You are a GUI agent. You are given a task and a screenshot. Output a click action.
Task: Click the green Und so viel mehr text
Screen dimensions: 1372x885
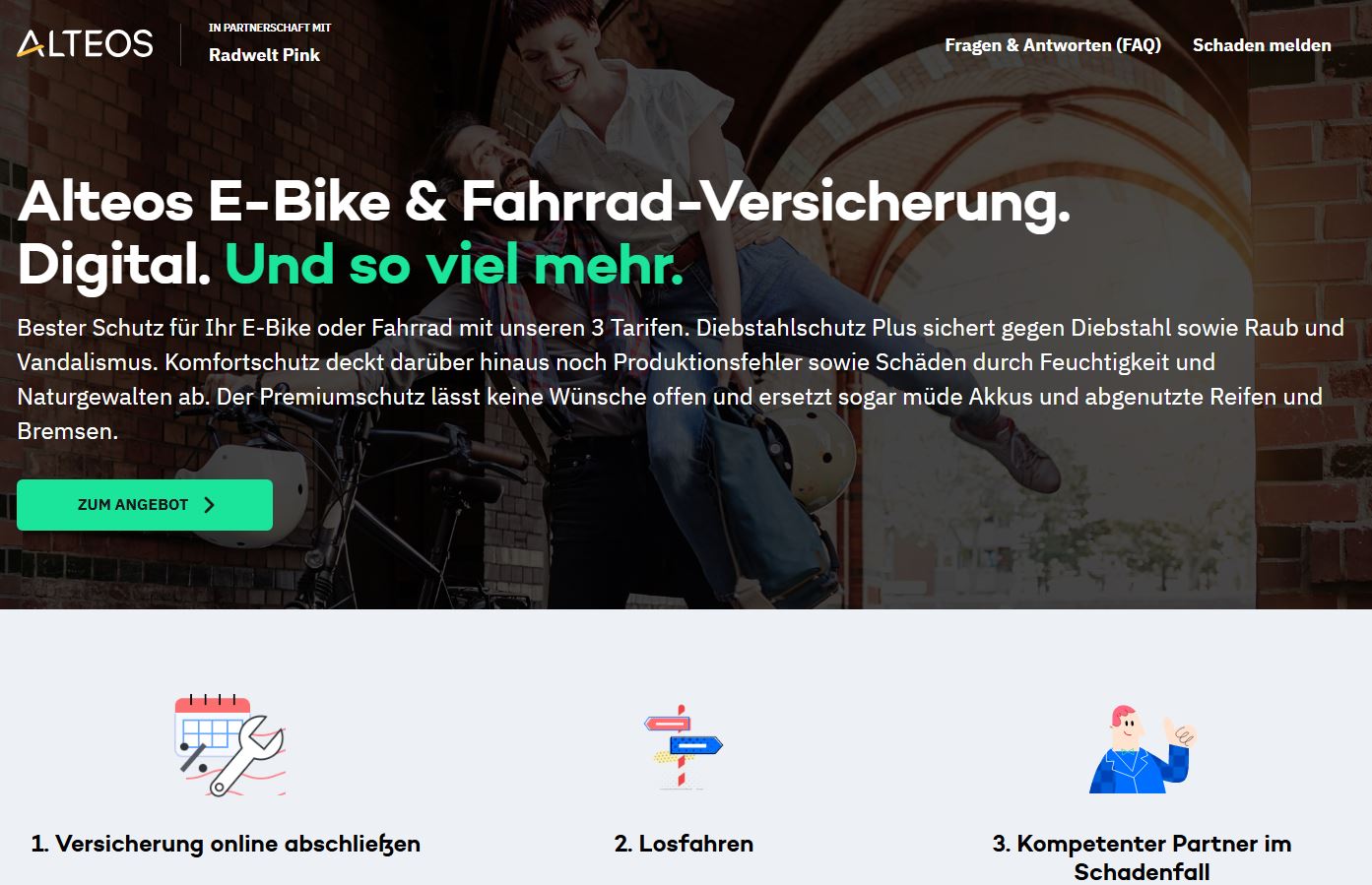click(x=454, y=264)
